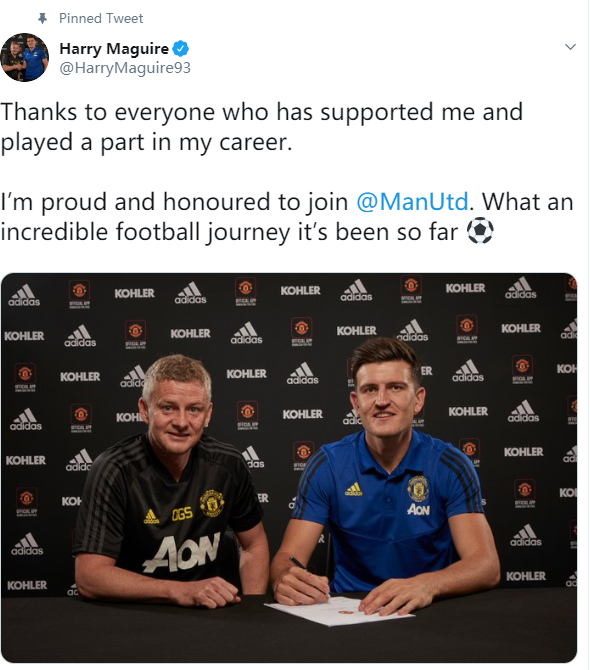The width and height of the screenshot is (590, 670).
Task: Click the yellow adidas logo on blue polo
Action: click(x=353, y=489)
